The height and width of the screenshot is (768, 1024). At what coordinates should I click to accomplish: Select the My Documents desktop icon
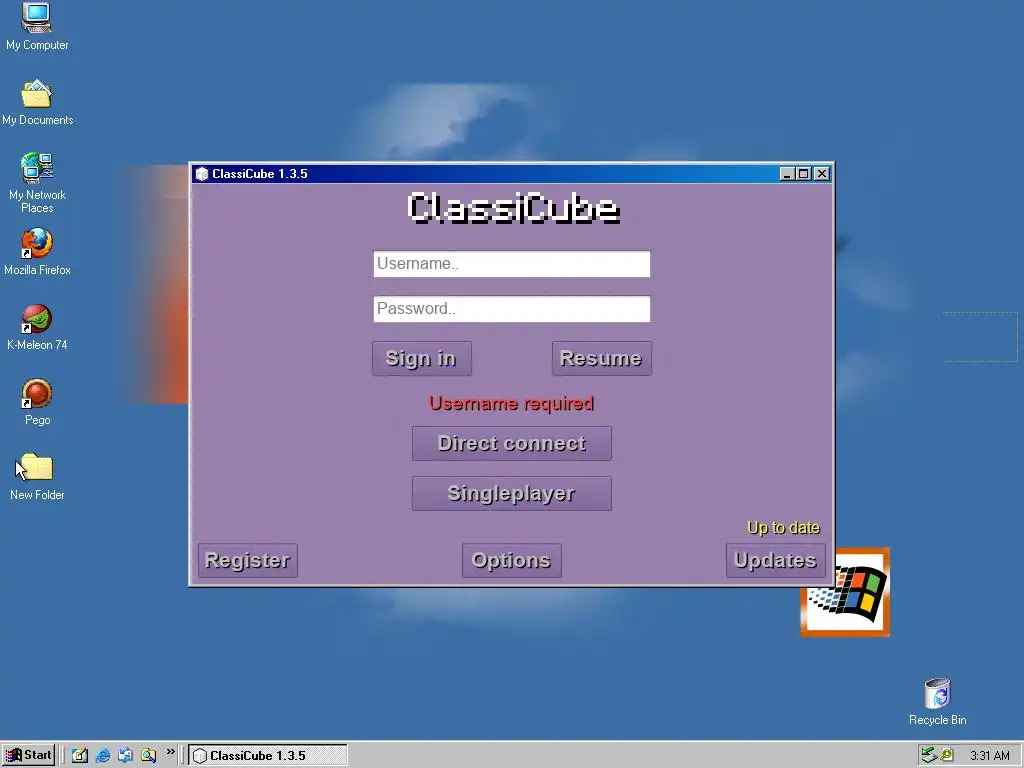tap(37, 102)
